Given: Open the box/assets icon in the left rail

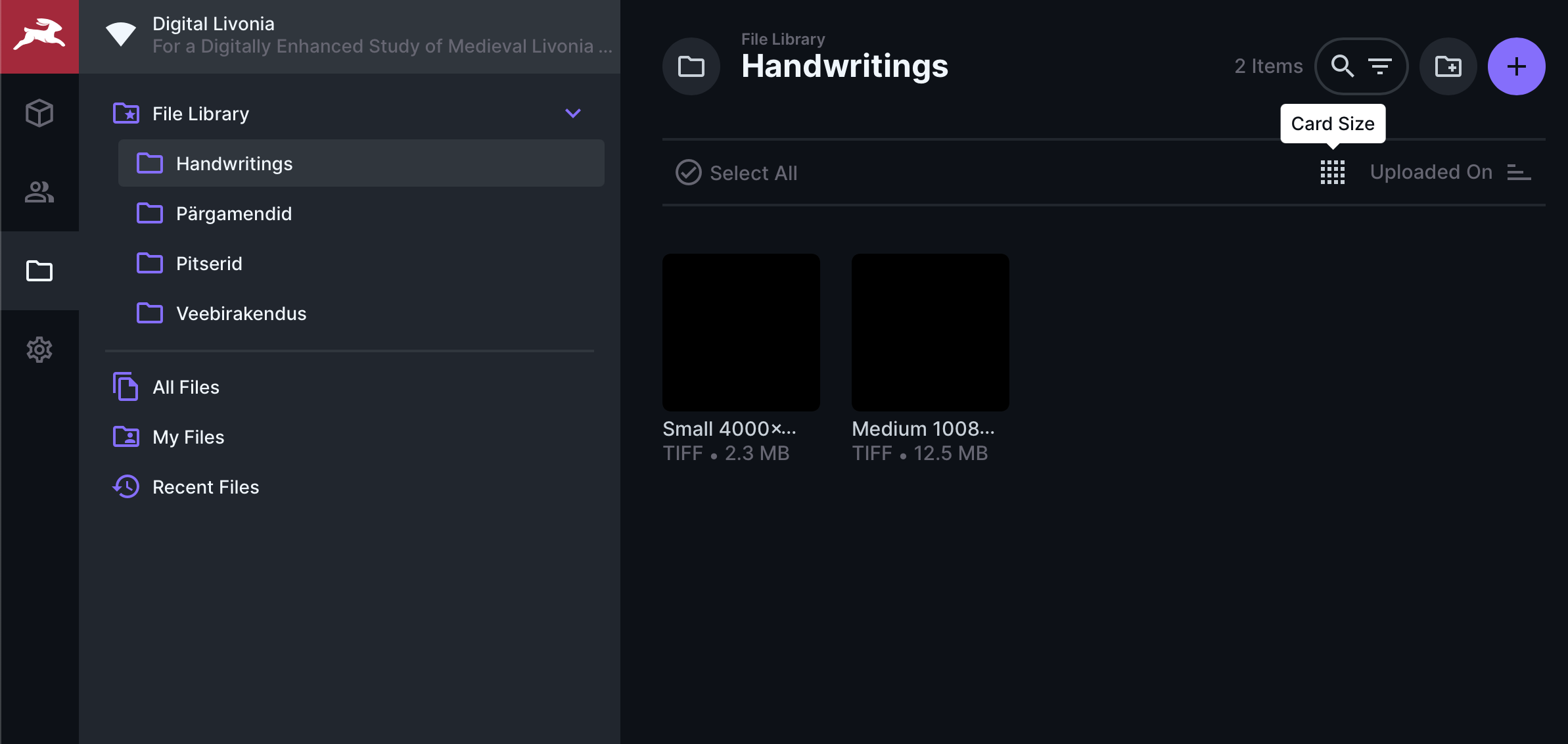Looking at the screenshot, I should pos(39,112).
